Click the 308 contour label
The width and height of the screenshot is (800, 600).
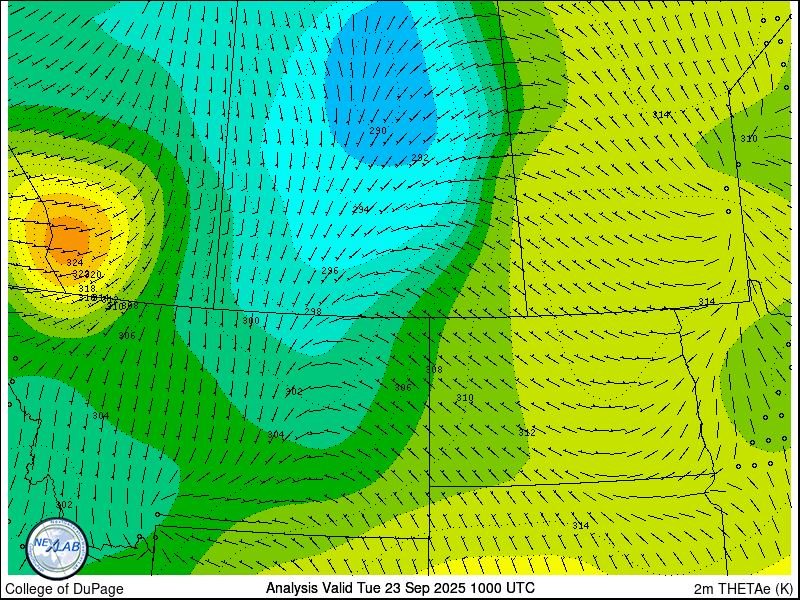pos(434,369)
